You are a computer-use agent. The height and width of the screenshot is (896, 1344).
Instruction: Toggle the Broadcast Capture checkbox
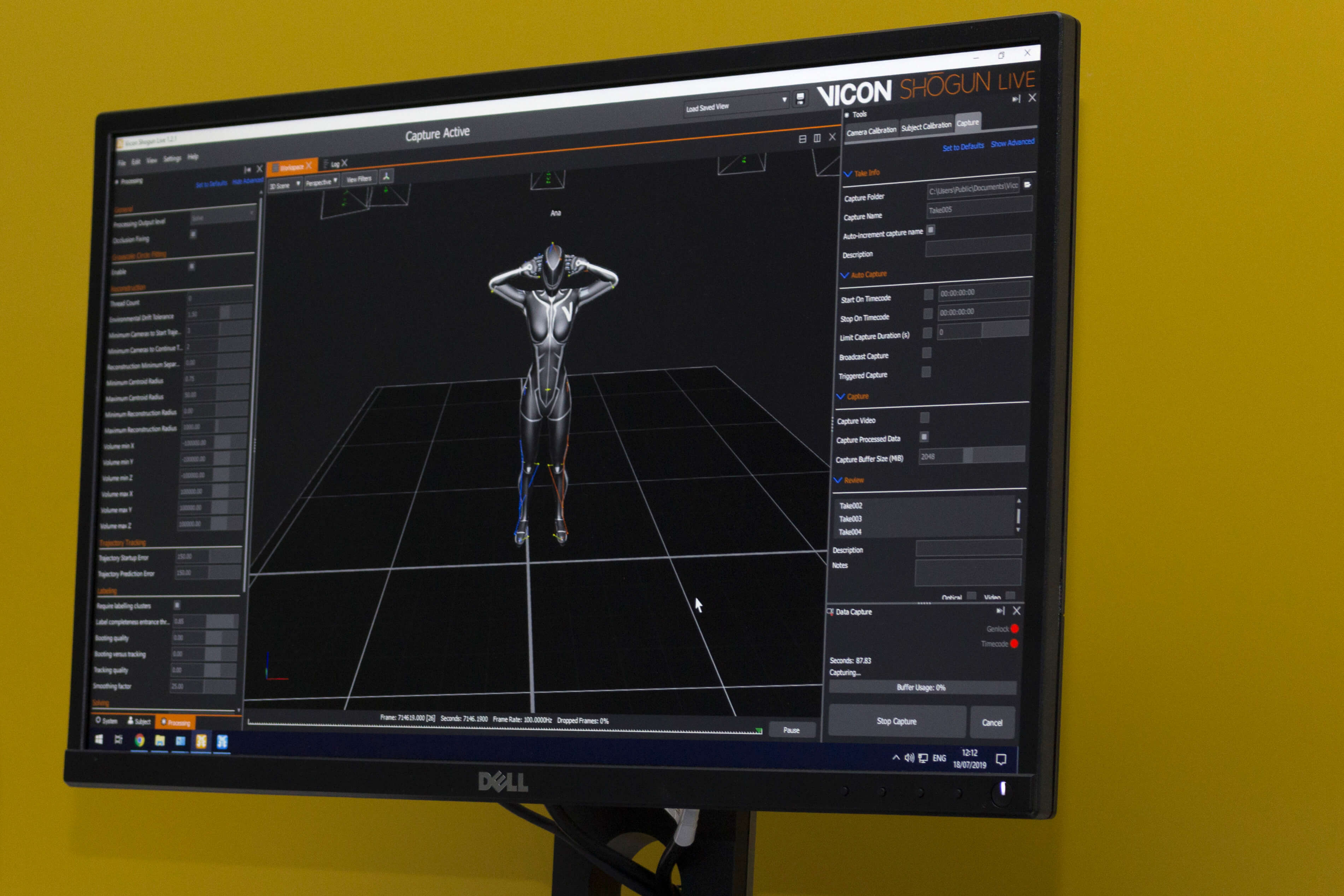927,353
